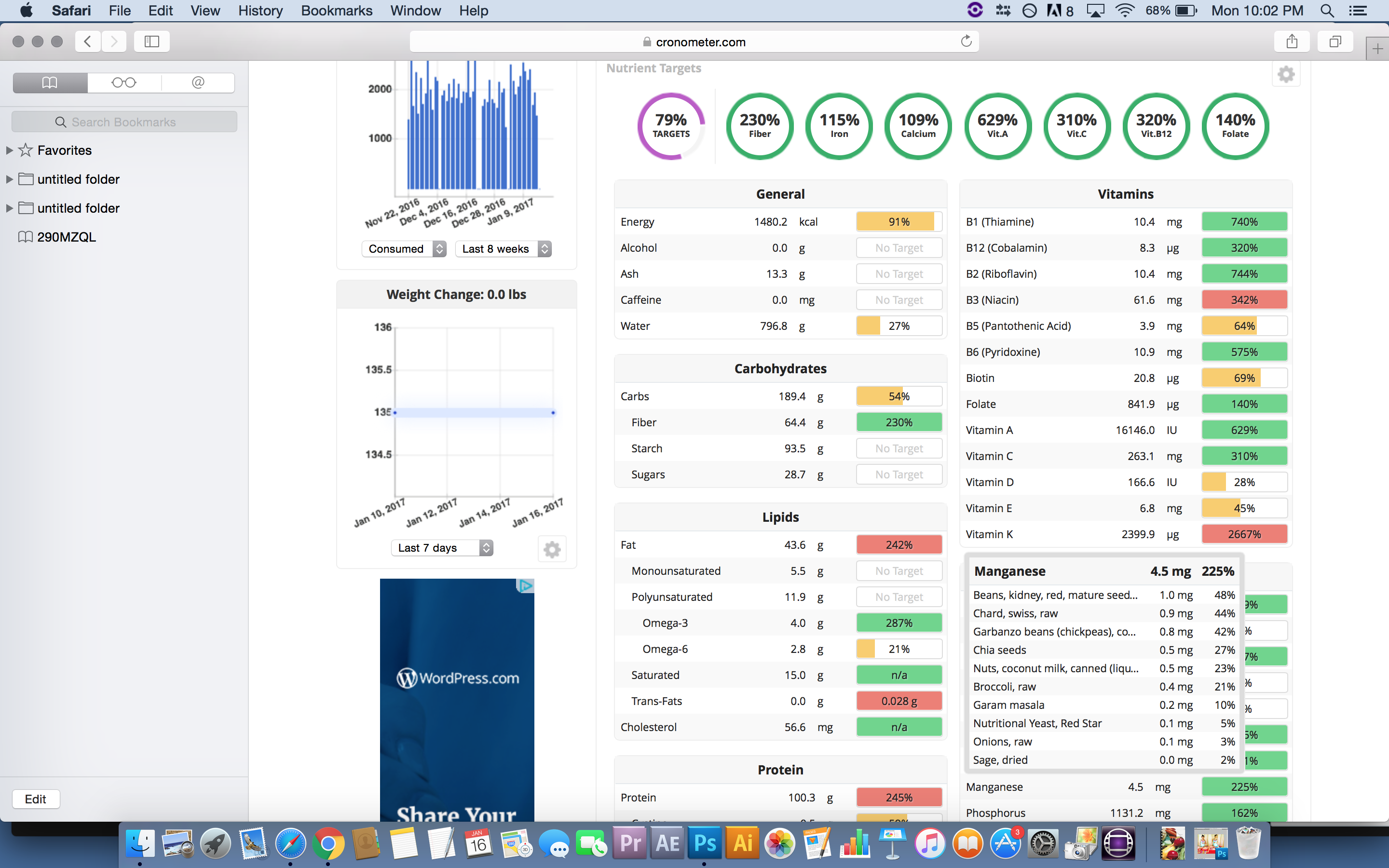1389x868 pixels.
Task: Switch to the Shared Links @ tab
Action: pyautogui.click(x=198, y=82)
